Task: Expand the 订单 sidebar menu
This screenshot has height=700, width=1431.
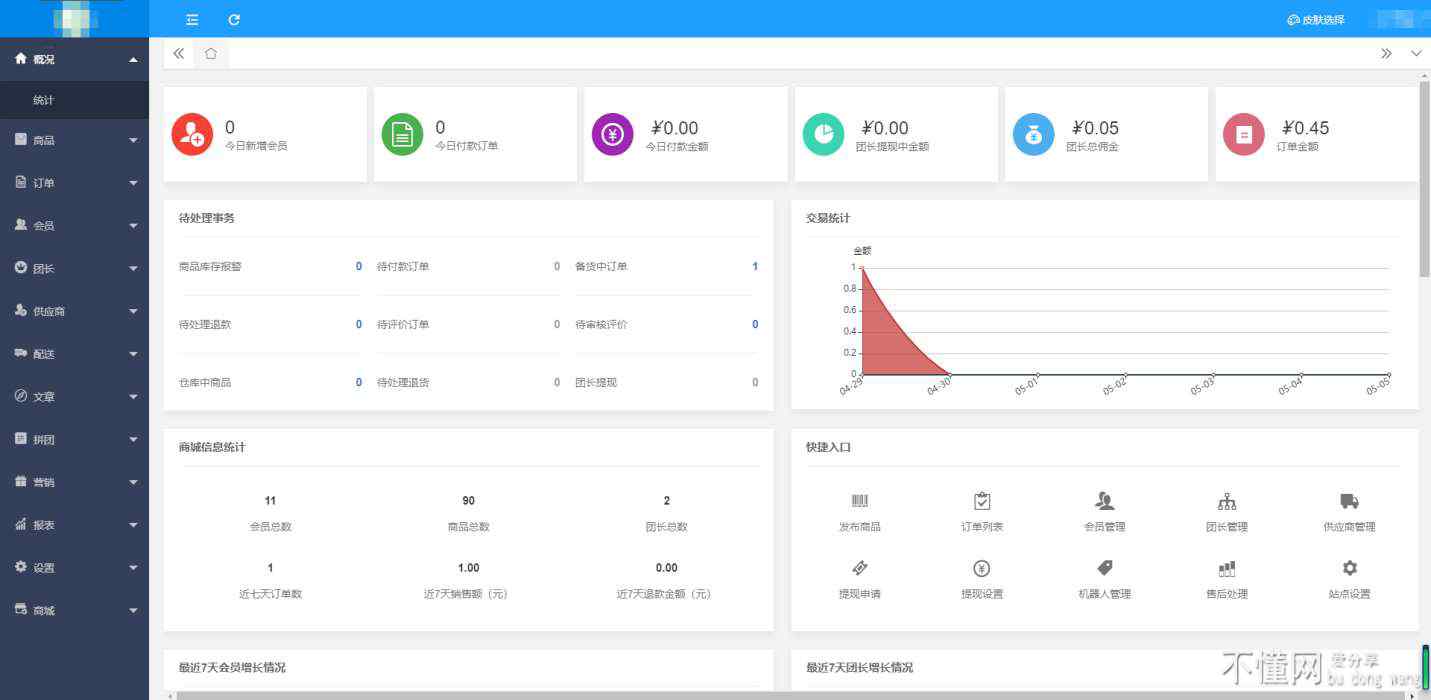Action: pos(74,183)
